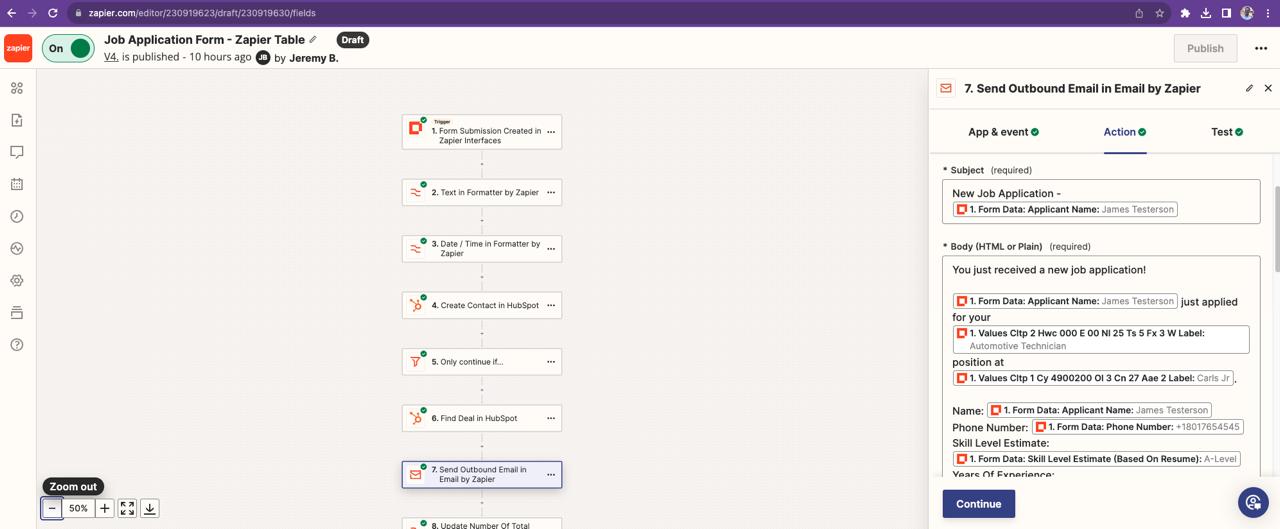The image size is (1280, 529).
Task: Bookmark page with the star icon
Action: (1160, 13)
